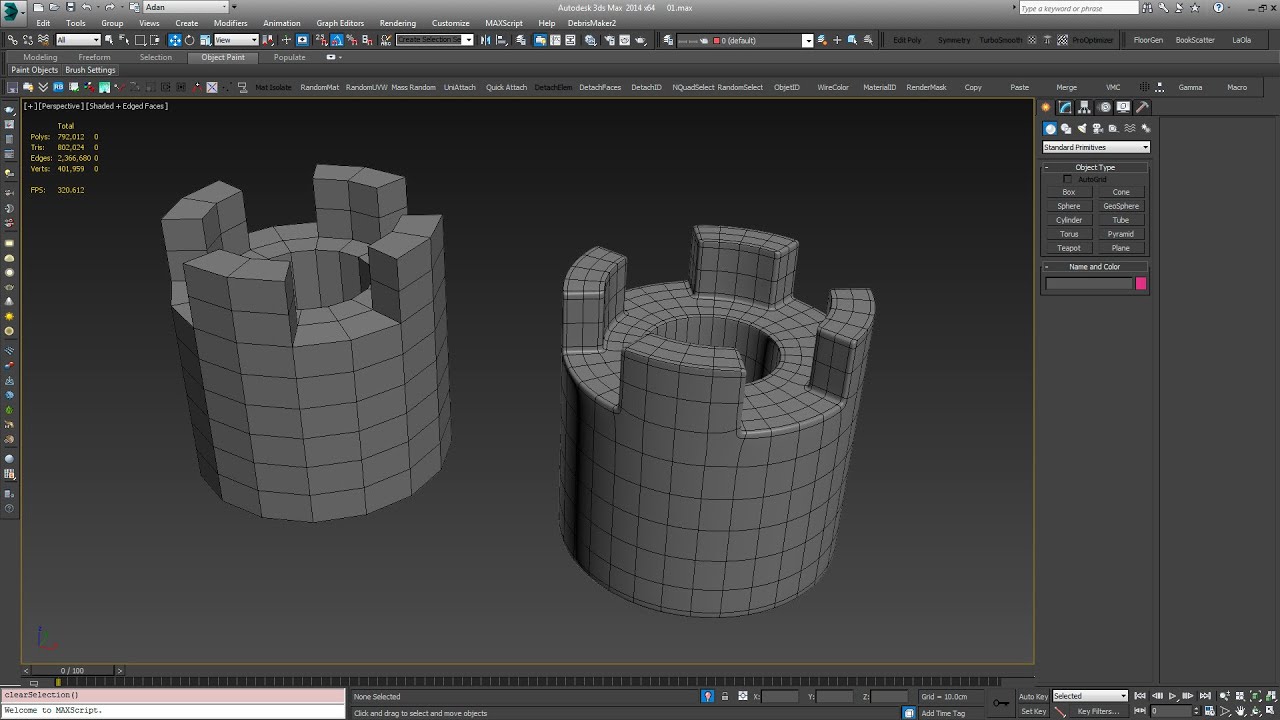Open the Utilities hammer panel tab
The height and width of the screenshot is (720, 1280).
click(1143, 107)
